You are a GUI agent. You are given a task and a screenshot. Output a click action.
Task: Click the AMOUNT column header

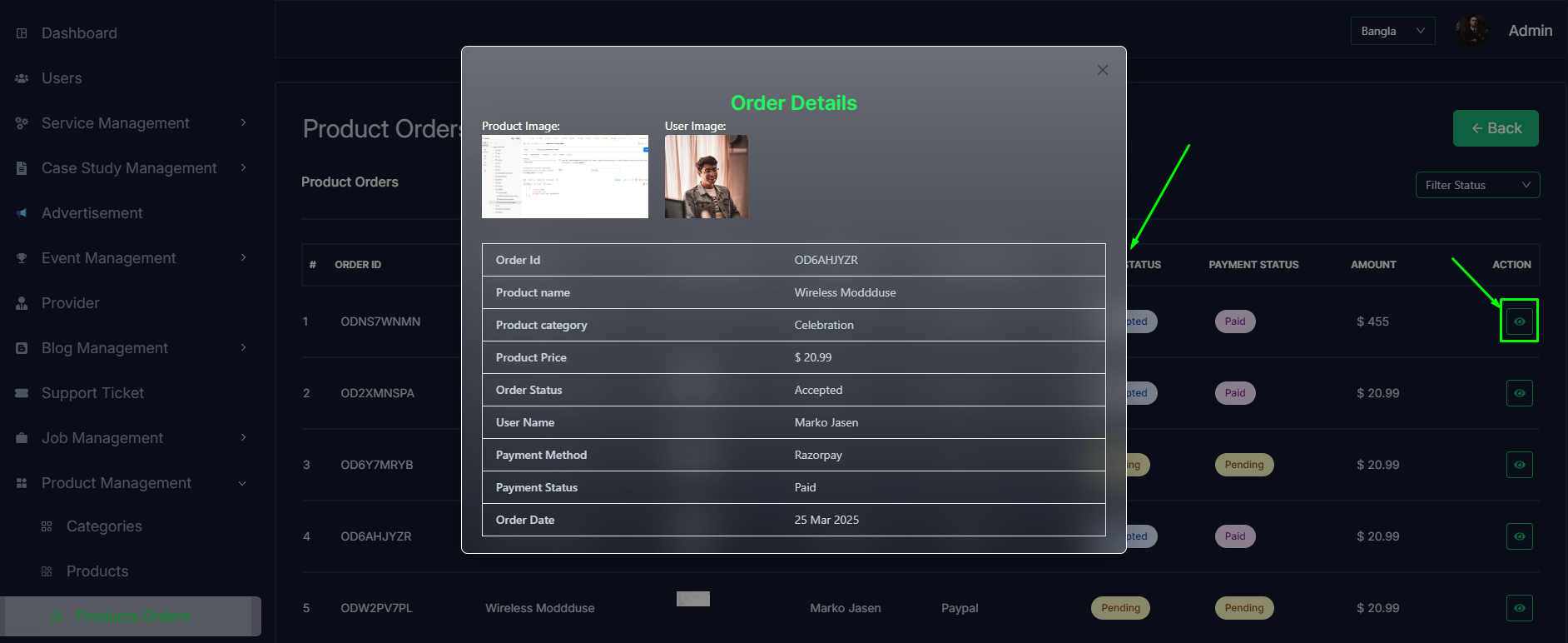1373,265
